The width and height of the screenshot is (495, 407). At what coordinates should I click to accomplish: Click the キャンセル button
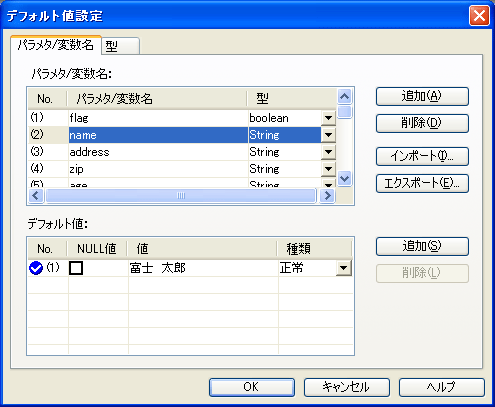[x=347, y=387]
